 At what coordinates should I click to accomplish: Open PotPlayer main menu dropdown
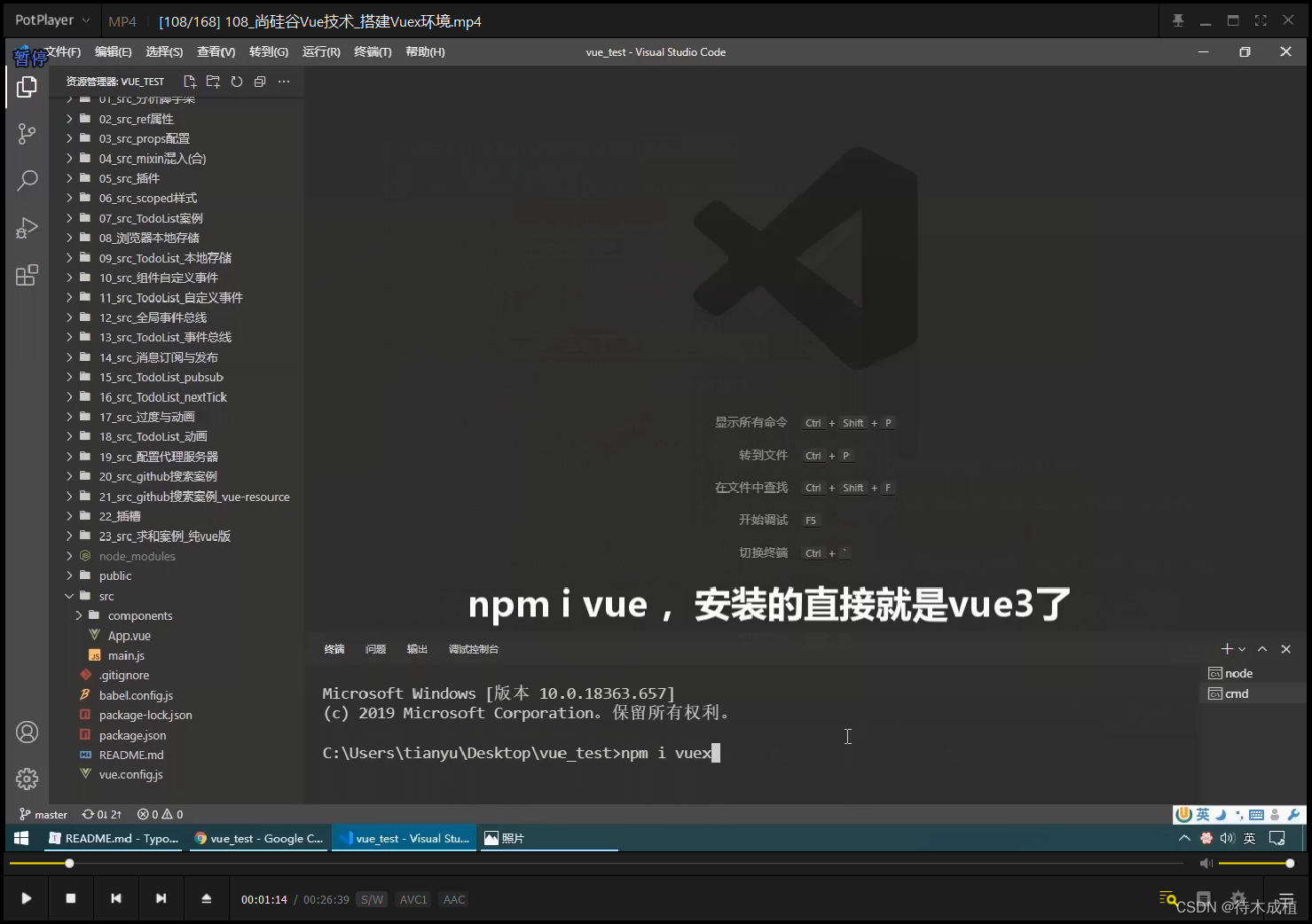click(x=52, y=20)
